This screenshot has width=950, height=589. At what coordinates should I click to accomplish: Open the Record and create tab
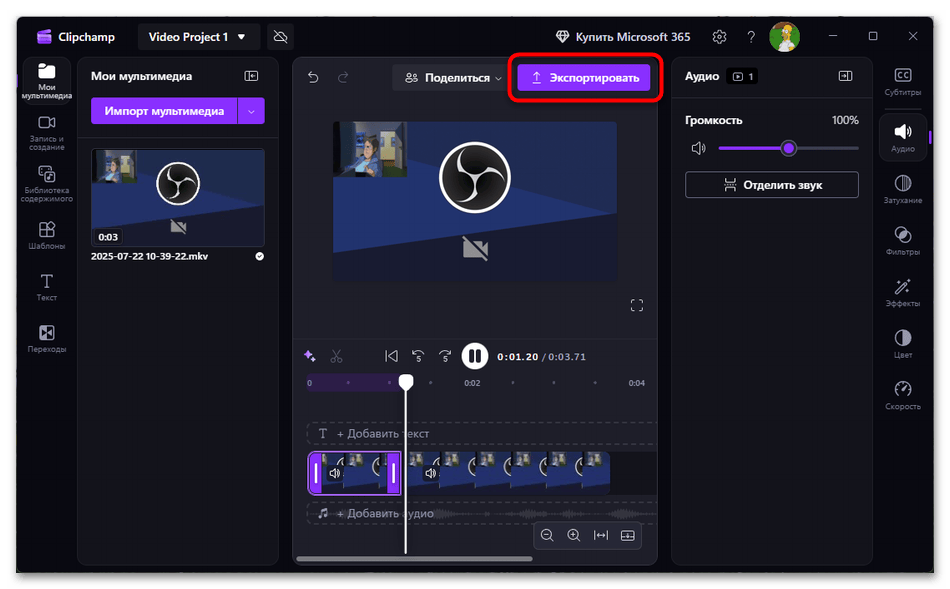click(47, 133)
